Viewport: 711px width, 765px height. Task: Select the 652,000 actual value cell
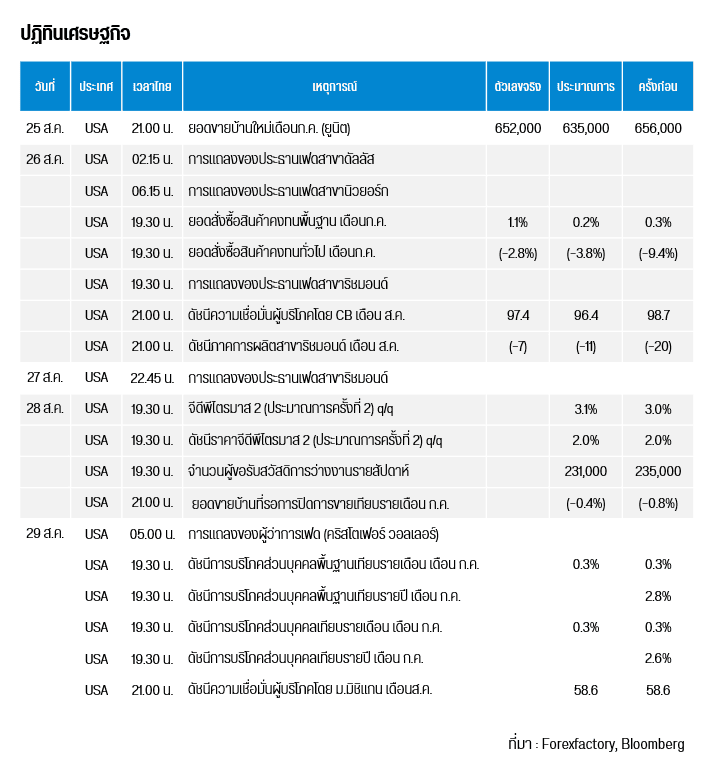tap(517, 128)
